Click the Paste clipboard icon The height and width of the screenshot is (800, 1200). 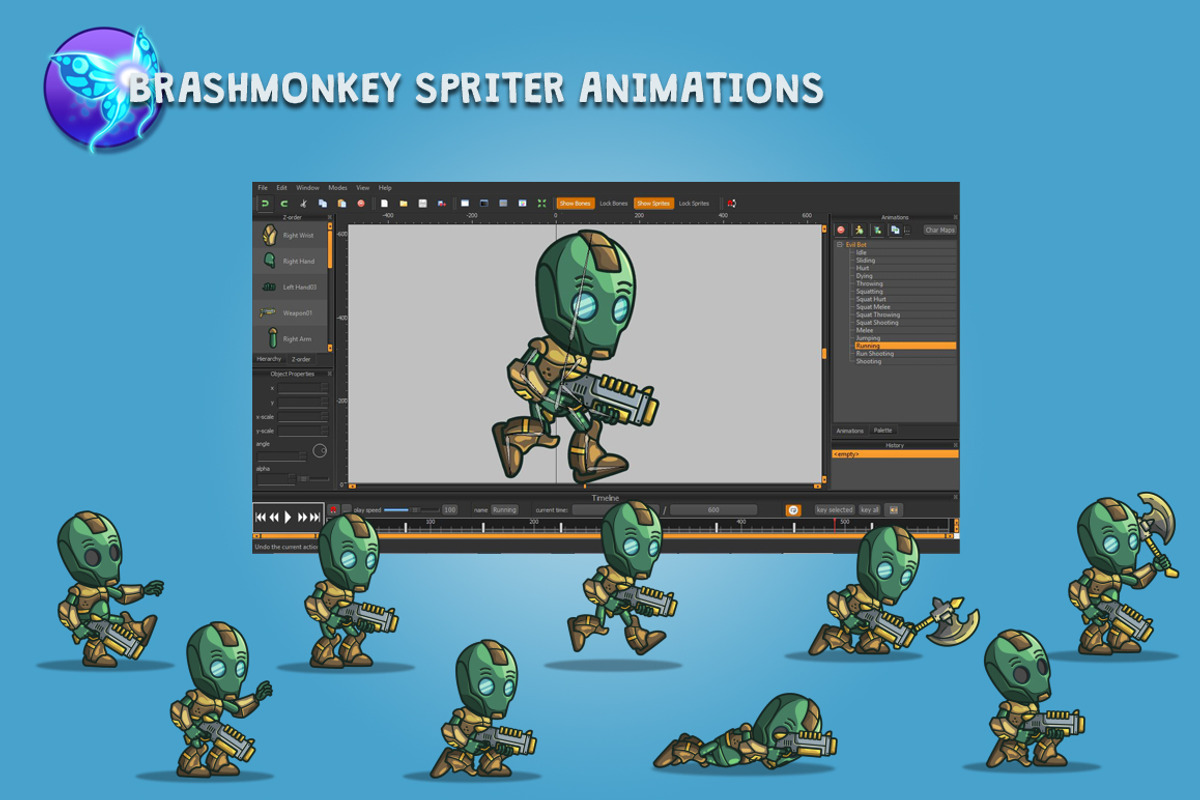(342, 203)
